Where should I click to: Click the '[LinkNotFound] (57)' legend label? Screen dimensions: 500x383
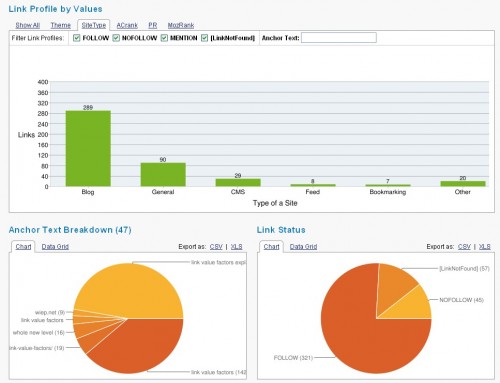464,269
